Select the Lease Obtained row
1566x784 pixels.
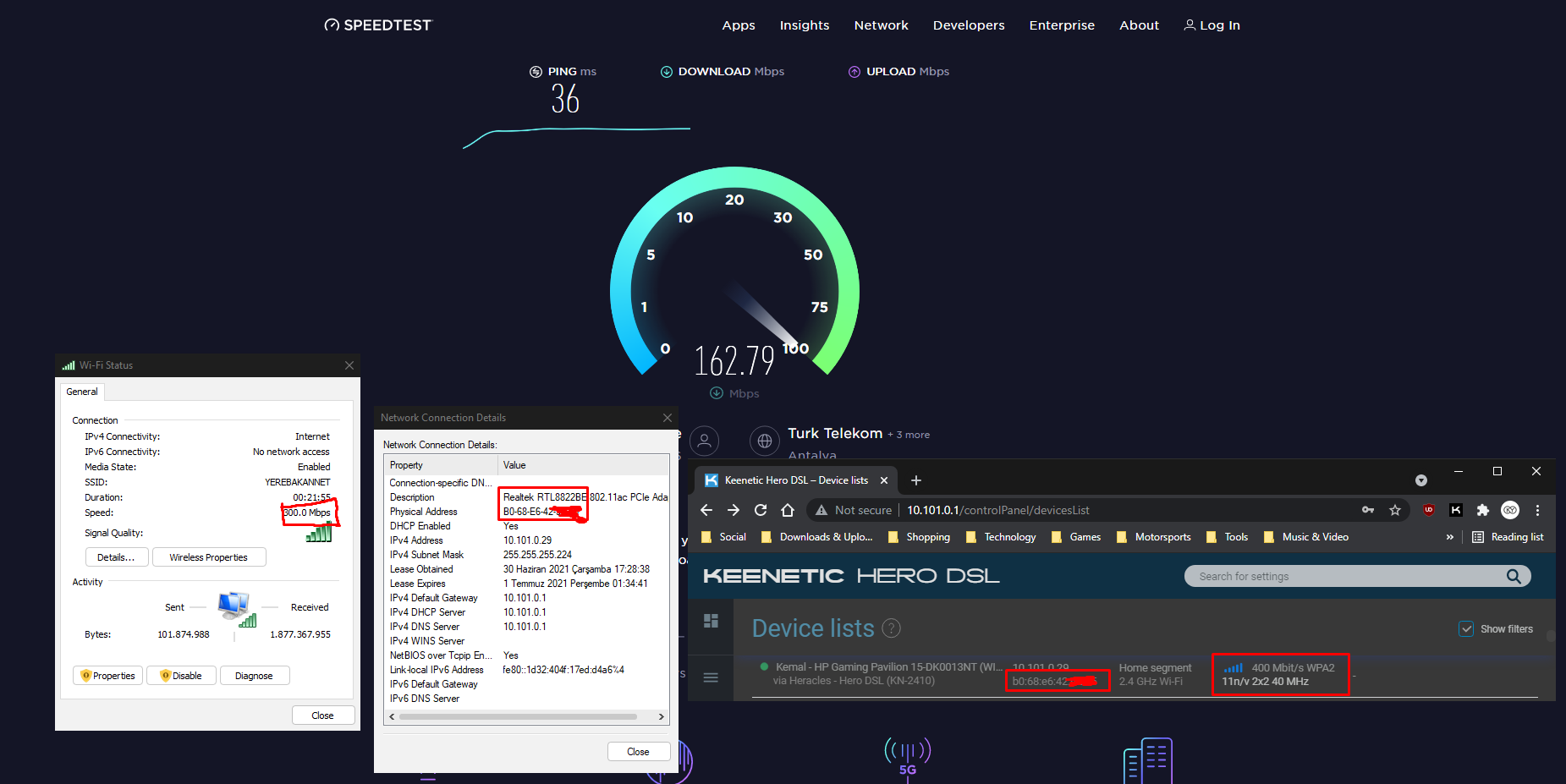point(526,569)
